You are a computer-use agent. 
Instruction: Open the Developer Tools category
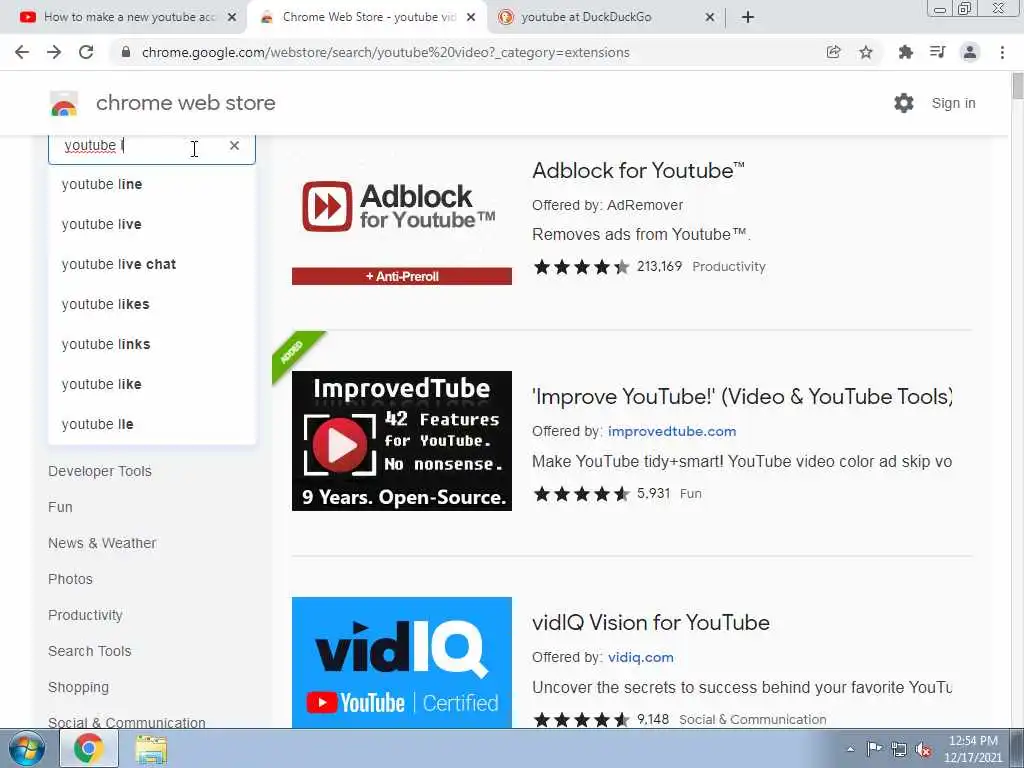click(100, 471)
